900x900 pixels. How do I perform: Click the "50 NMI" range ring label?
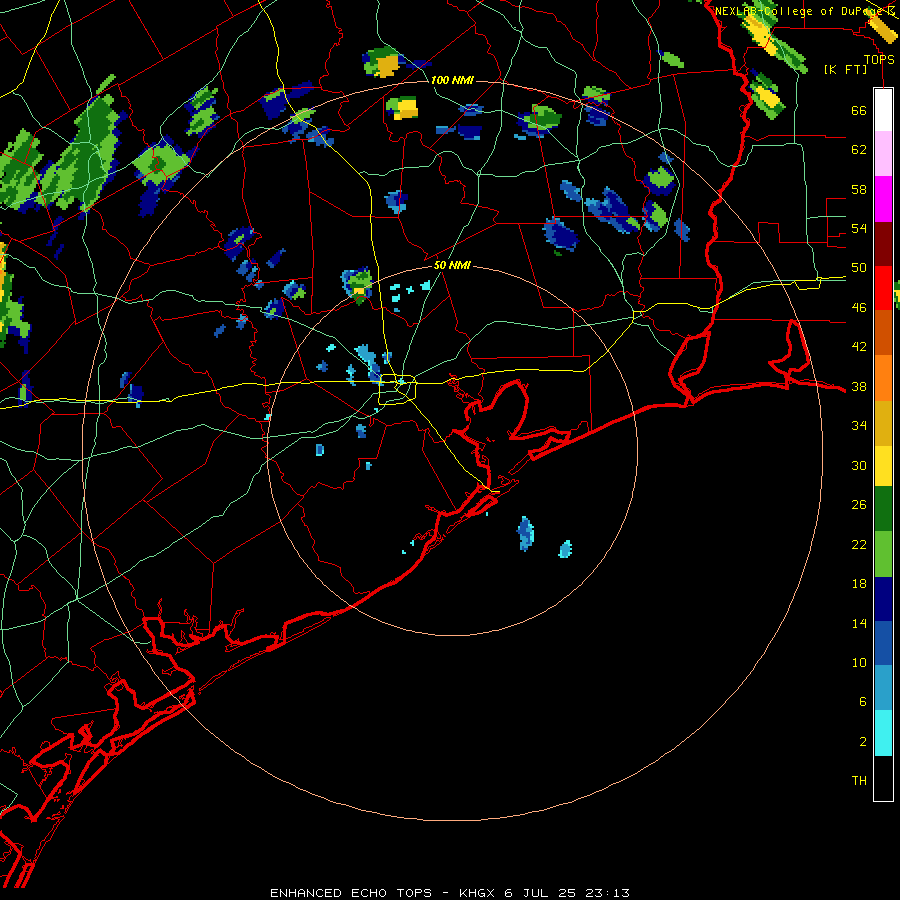(x=452, y=265)
